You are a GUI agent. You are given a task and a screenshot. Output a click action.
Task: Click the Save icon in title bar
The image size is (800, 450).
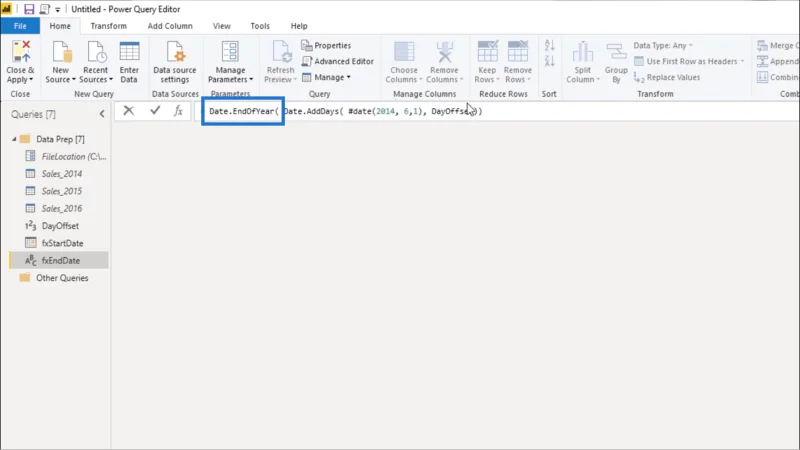coord(29,9)
